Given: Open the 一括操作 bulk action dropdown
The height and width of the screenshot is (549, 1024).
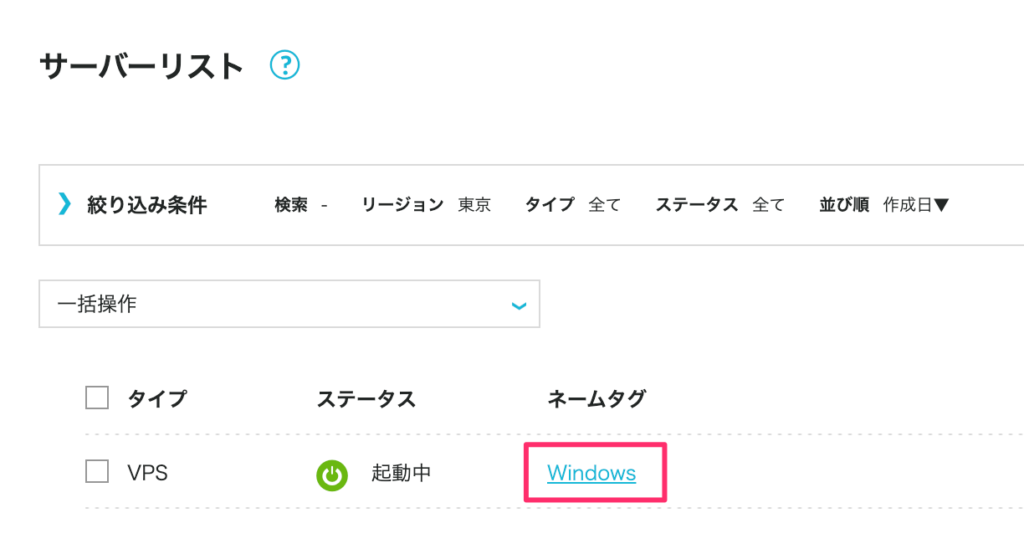Looking at the screenshot, I should pos(289,304).
